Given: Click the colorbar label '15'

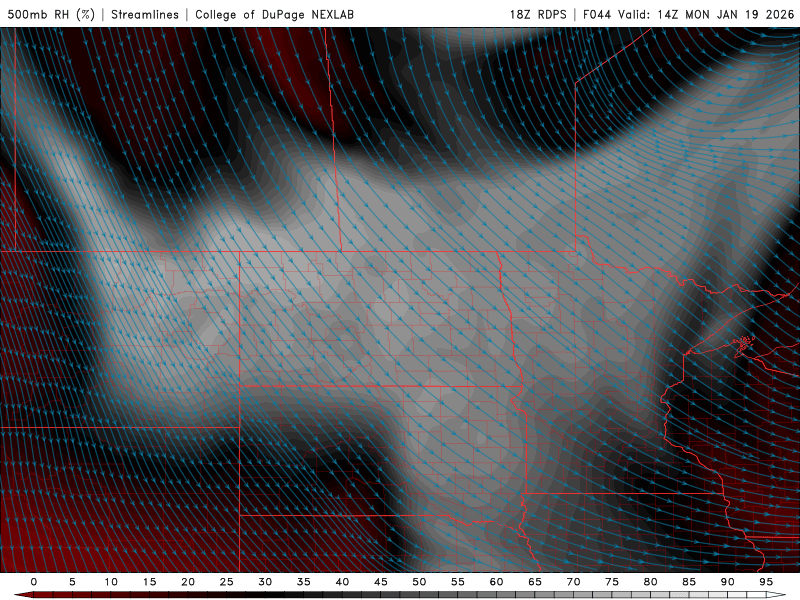Looking at the screenshot, I should click(149, 582).
